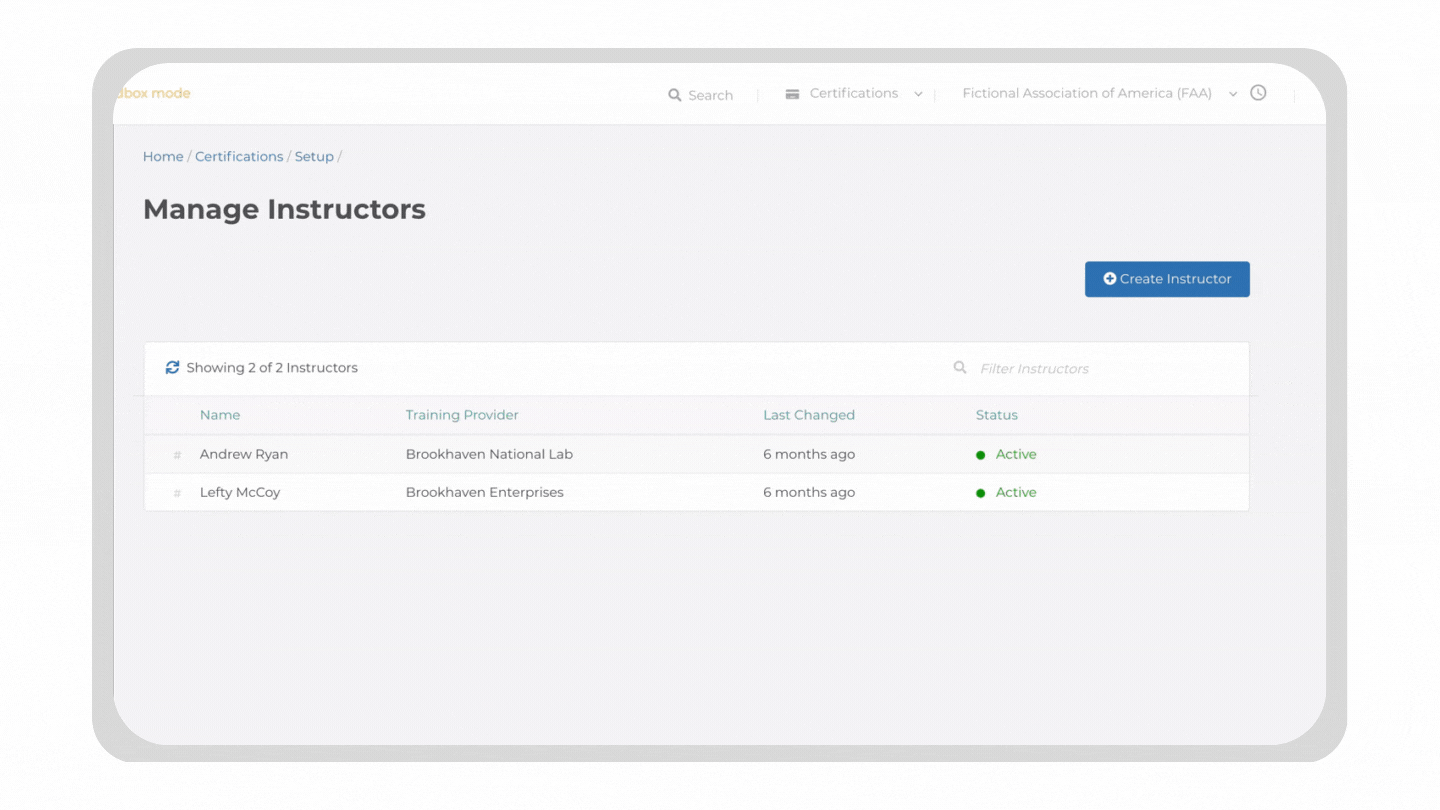Open the Fictional Association of America dropdown
Viewport: 1440px width, 810px height.
1099,93
